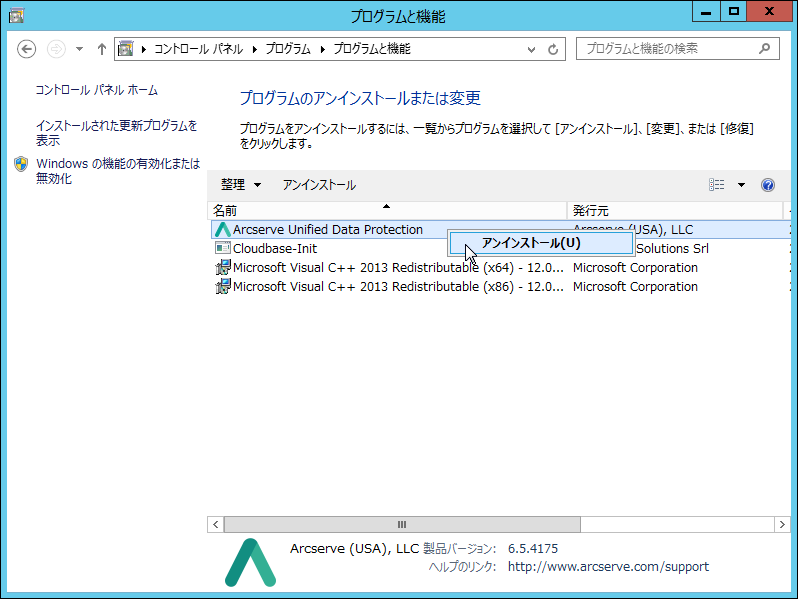Click the Back navigation arrow

[x=26, y=49]
